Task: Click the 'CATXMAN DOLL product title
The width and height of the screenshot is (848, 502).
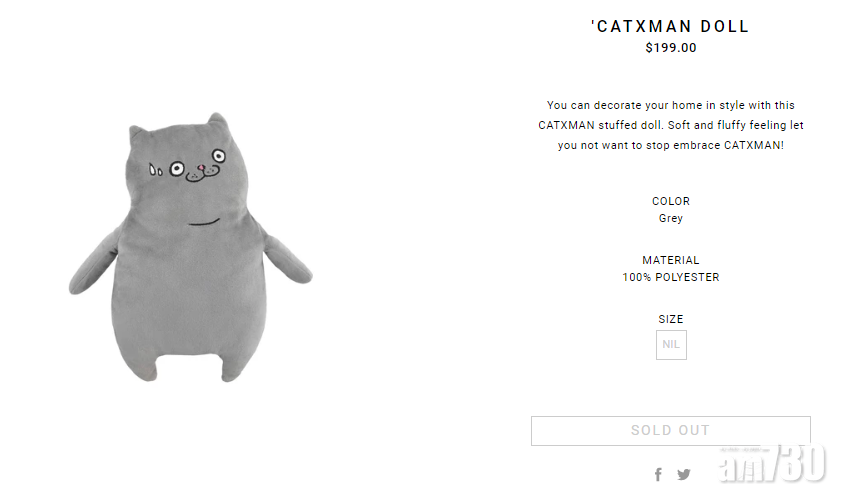Action: pos(670,27)
